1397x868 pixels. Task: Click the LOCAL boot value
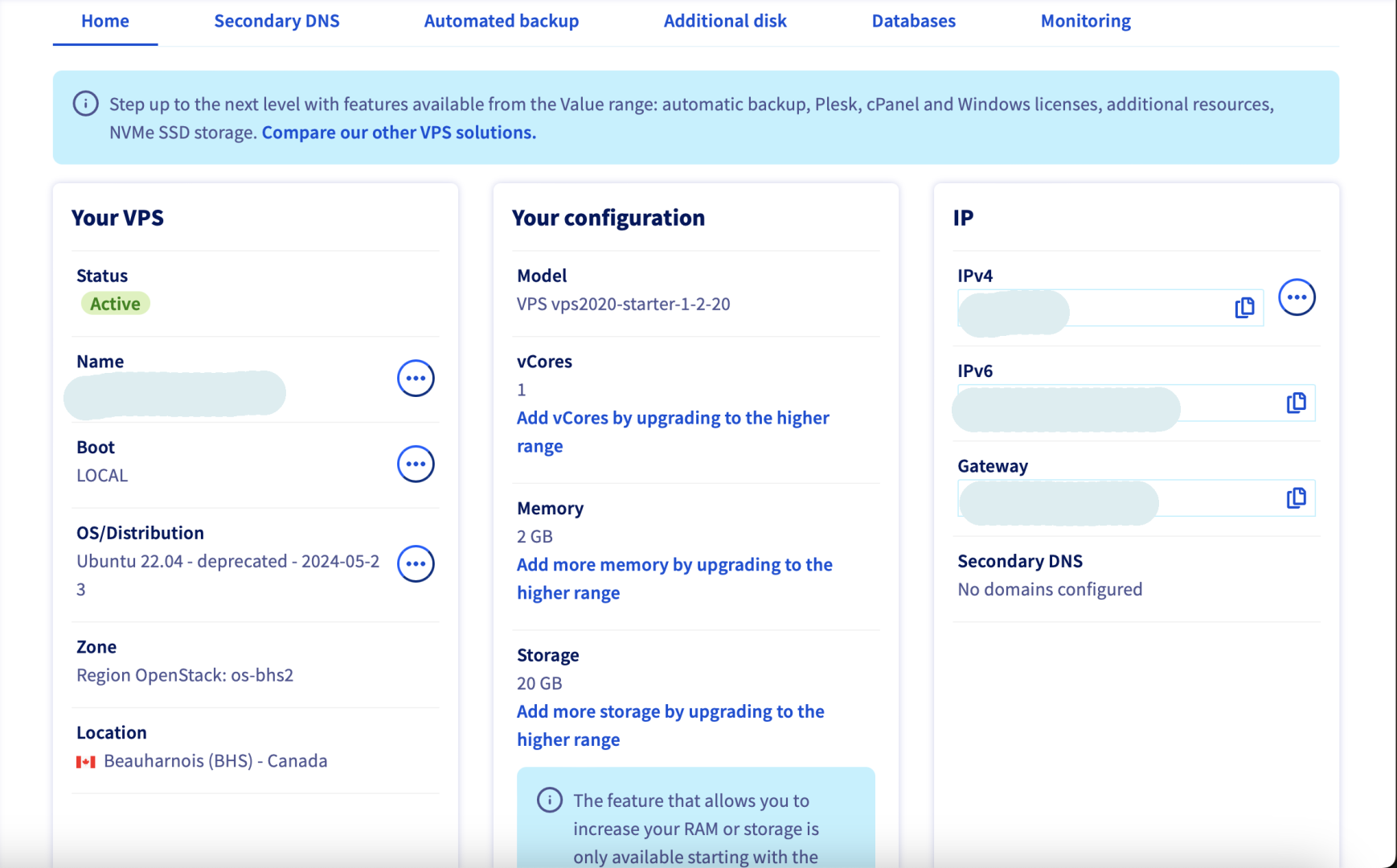coord(102,476)
